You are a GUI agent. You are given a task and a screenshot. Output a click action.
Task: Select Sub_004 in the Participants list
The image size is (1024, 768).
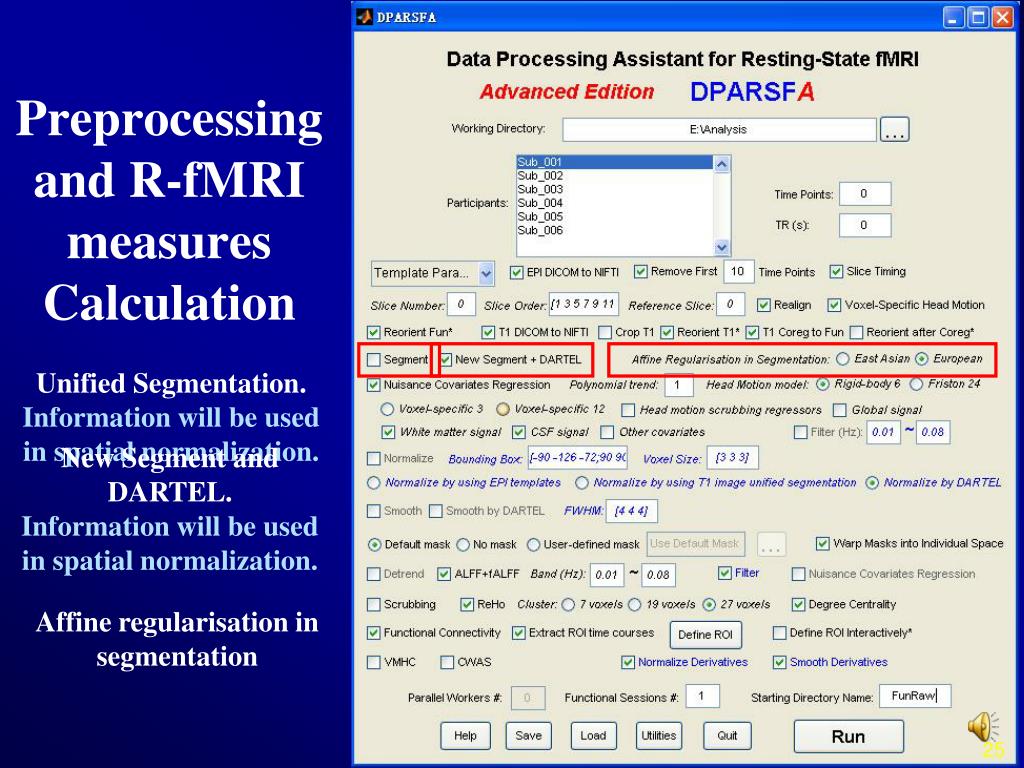pos(615,203)
